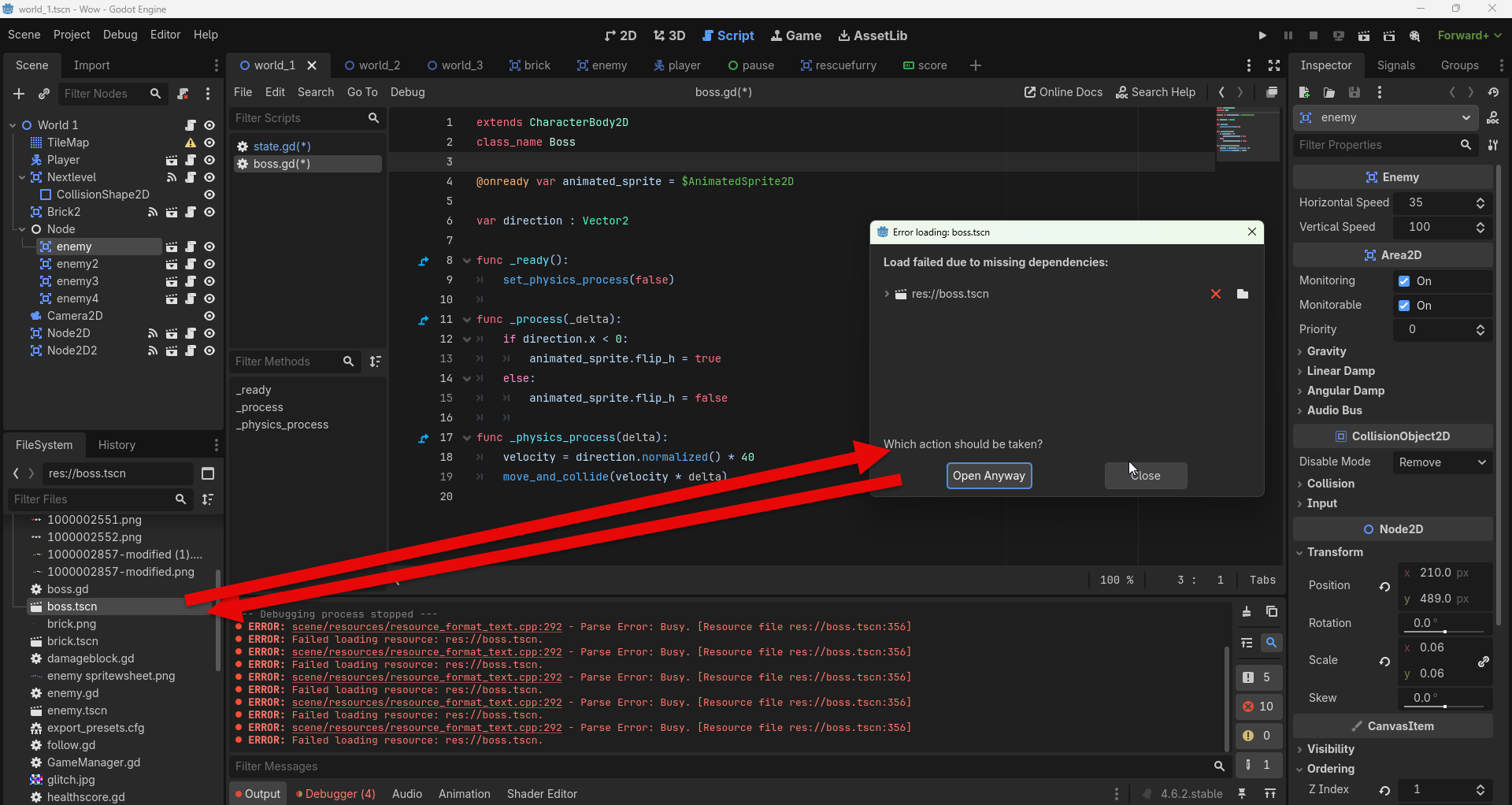1512x805 pixels.
Task: Copy output with the clipboard icon
Action: [x=1271, y=612]
